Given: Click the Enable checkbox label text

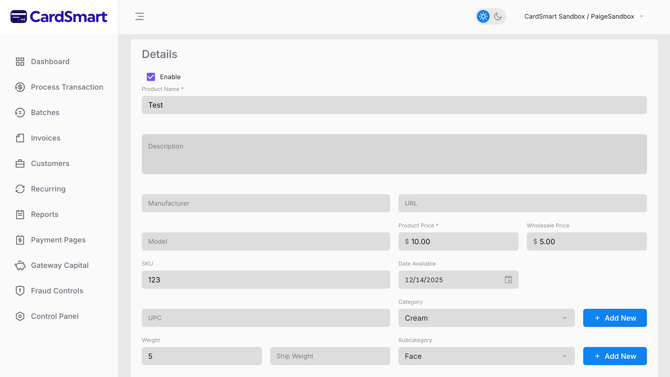Looking at the screenshot, I should [x=170, y=77].
